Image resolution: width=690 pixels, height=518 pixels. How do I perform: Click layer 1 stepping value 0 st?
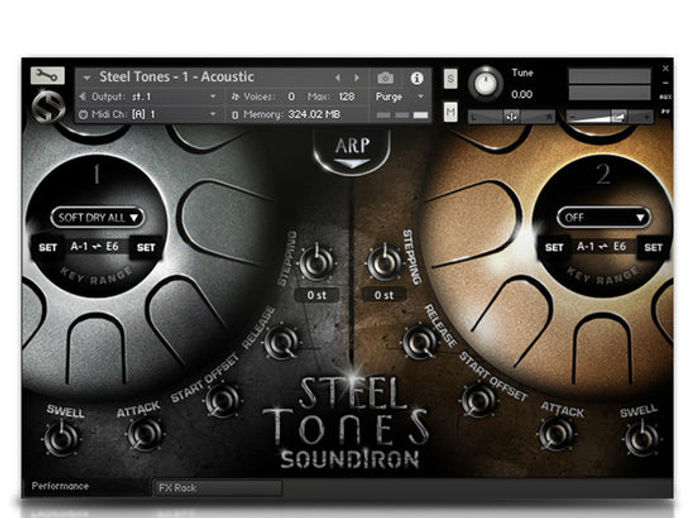(317, 295)
